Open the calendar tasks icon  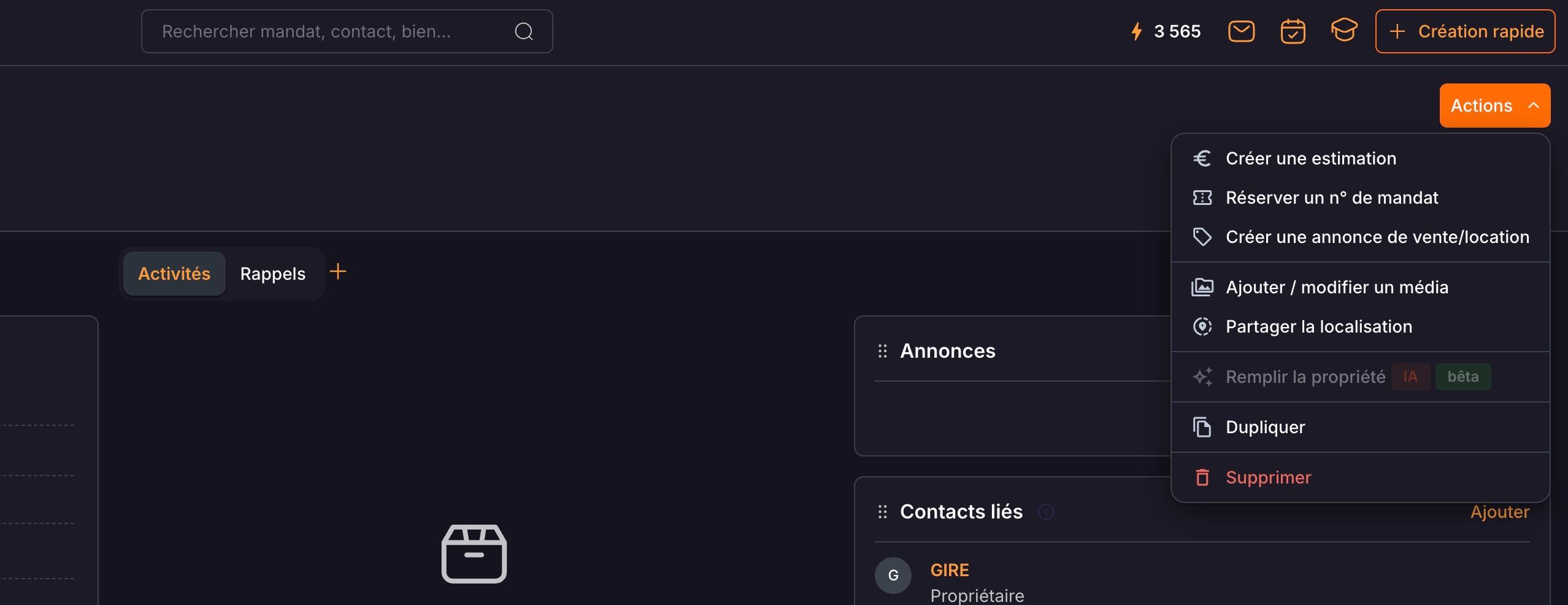(x=1293, y=31)
